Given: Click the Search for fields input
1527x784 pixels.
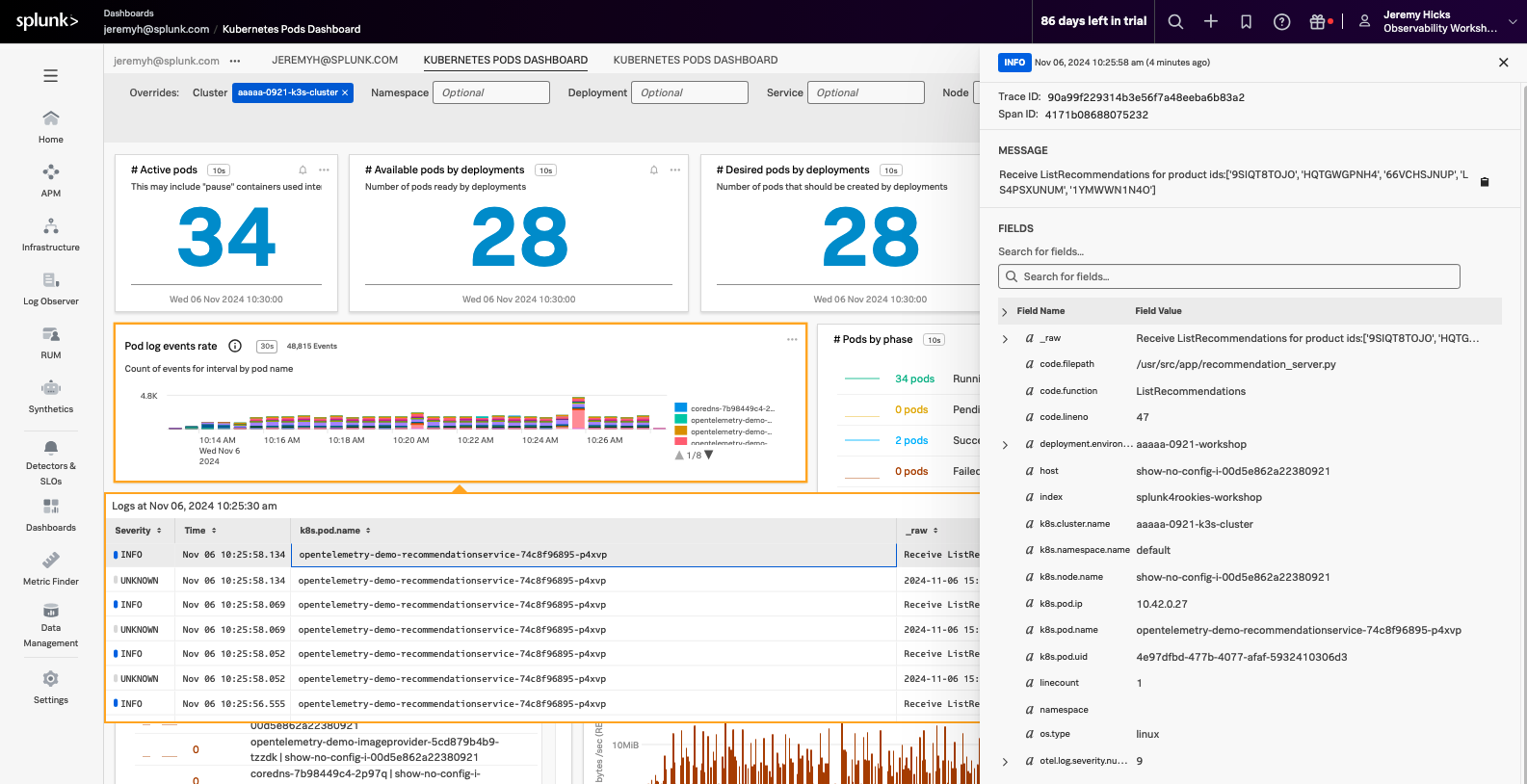Looking at the screenshot, I should [x=1228, y=276].
